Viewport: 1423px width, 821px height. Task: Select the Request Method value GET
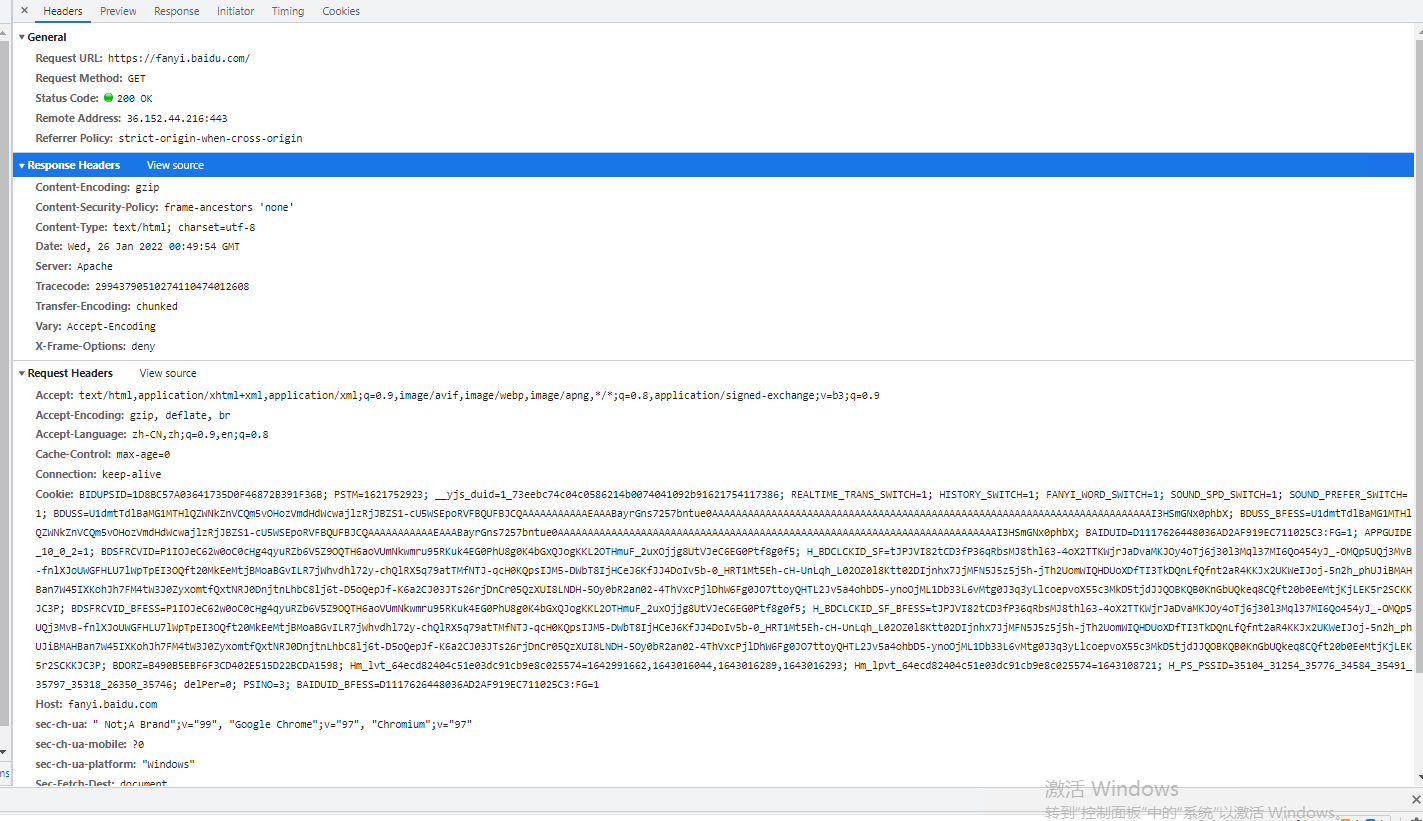pyautogui.click(x=136, y=79)
